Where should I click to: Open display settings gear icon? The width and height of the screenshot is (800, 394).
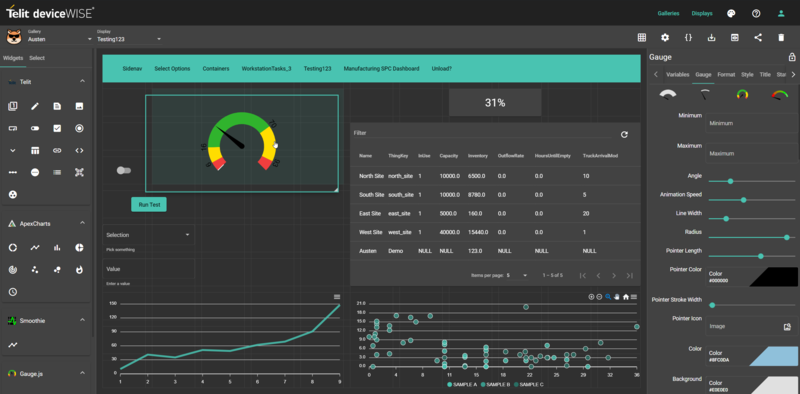pyautogui.click(x=665, y=37)
